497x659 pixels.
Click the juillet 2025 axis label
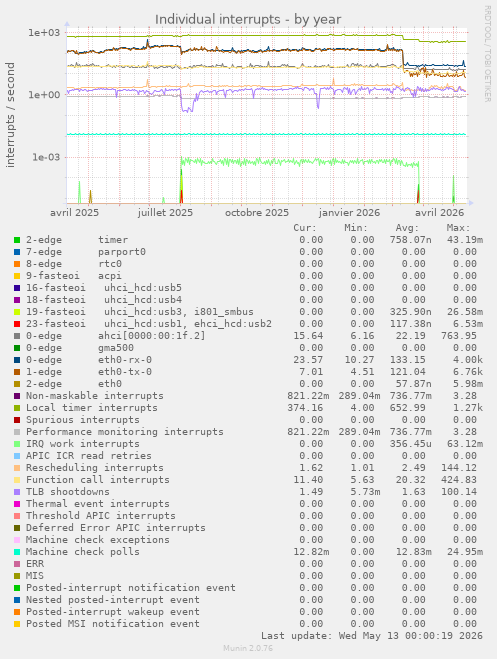165,213
